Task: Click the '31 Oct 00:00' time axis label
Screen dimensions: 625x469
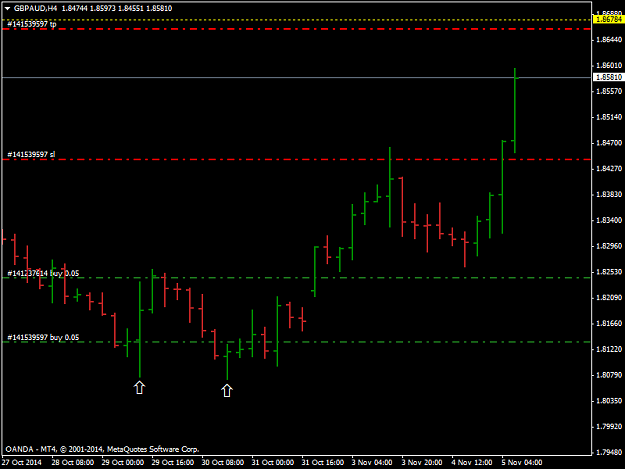Action: point(273,463)
